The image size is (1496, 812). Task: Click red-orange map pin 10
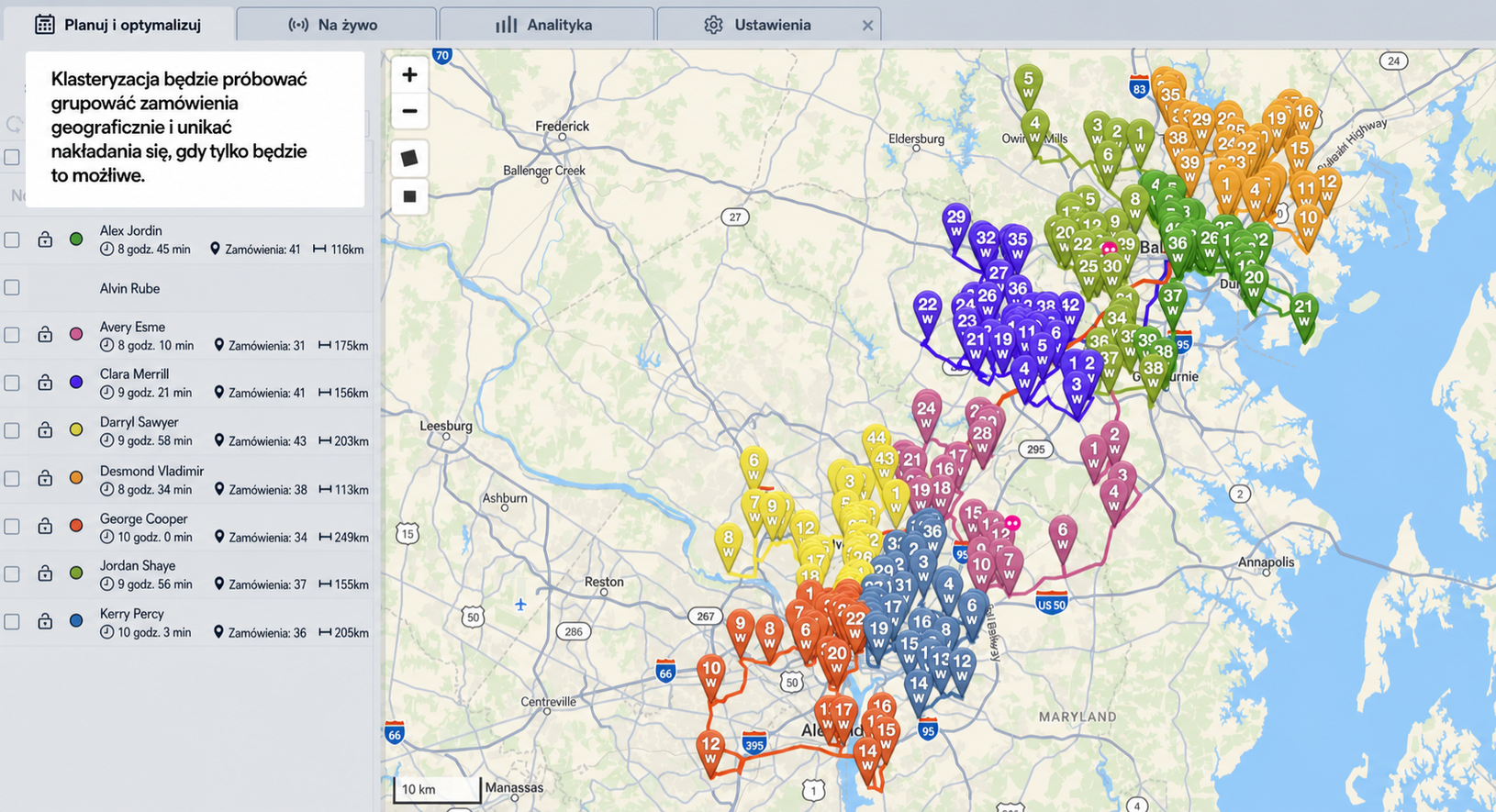coord(711,674)
